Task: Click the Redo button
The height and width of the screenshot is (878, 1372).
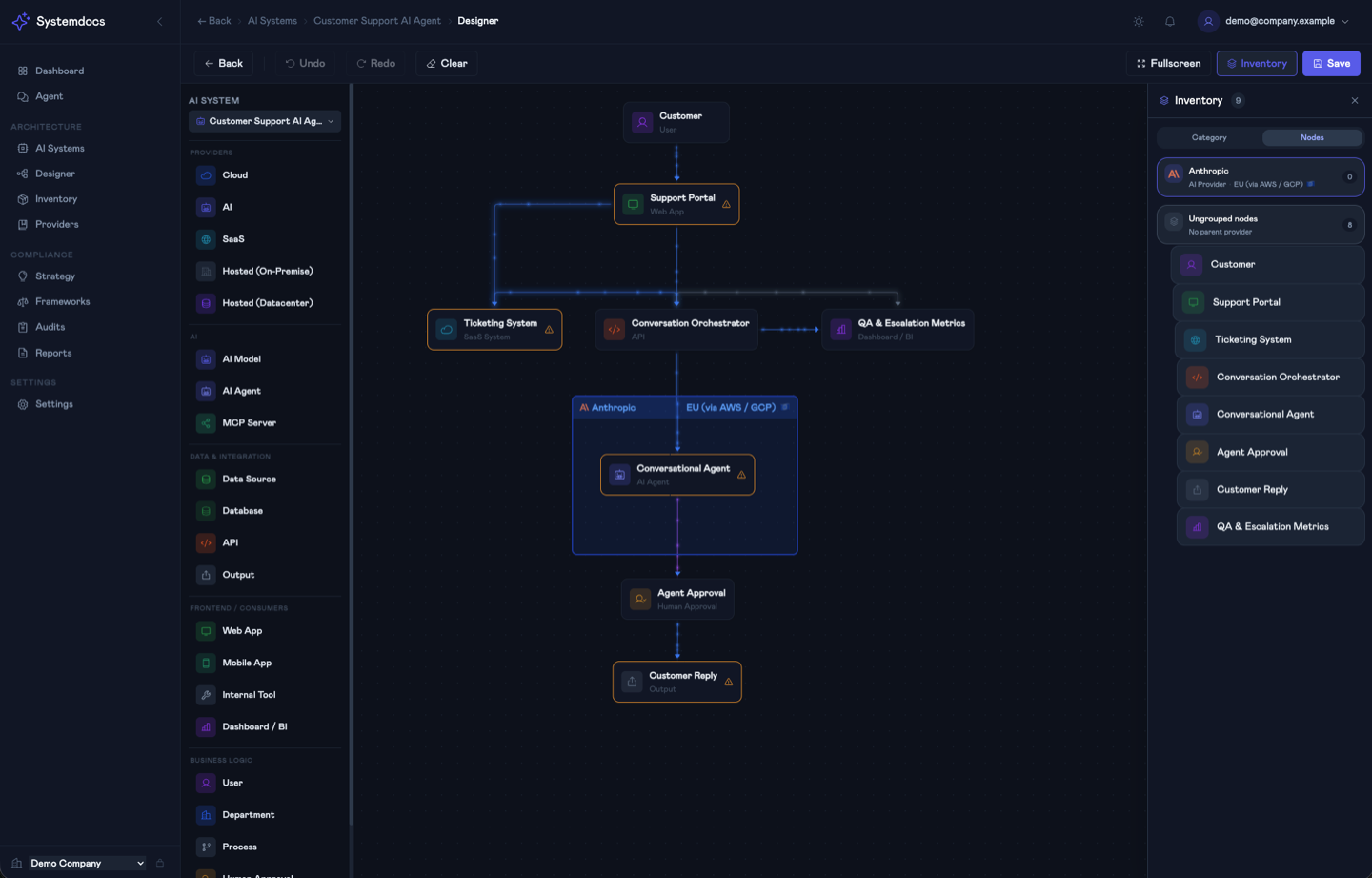Action: click(x=375, y=63)
